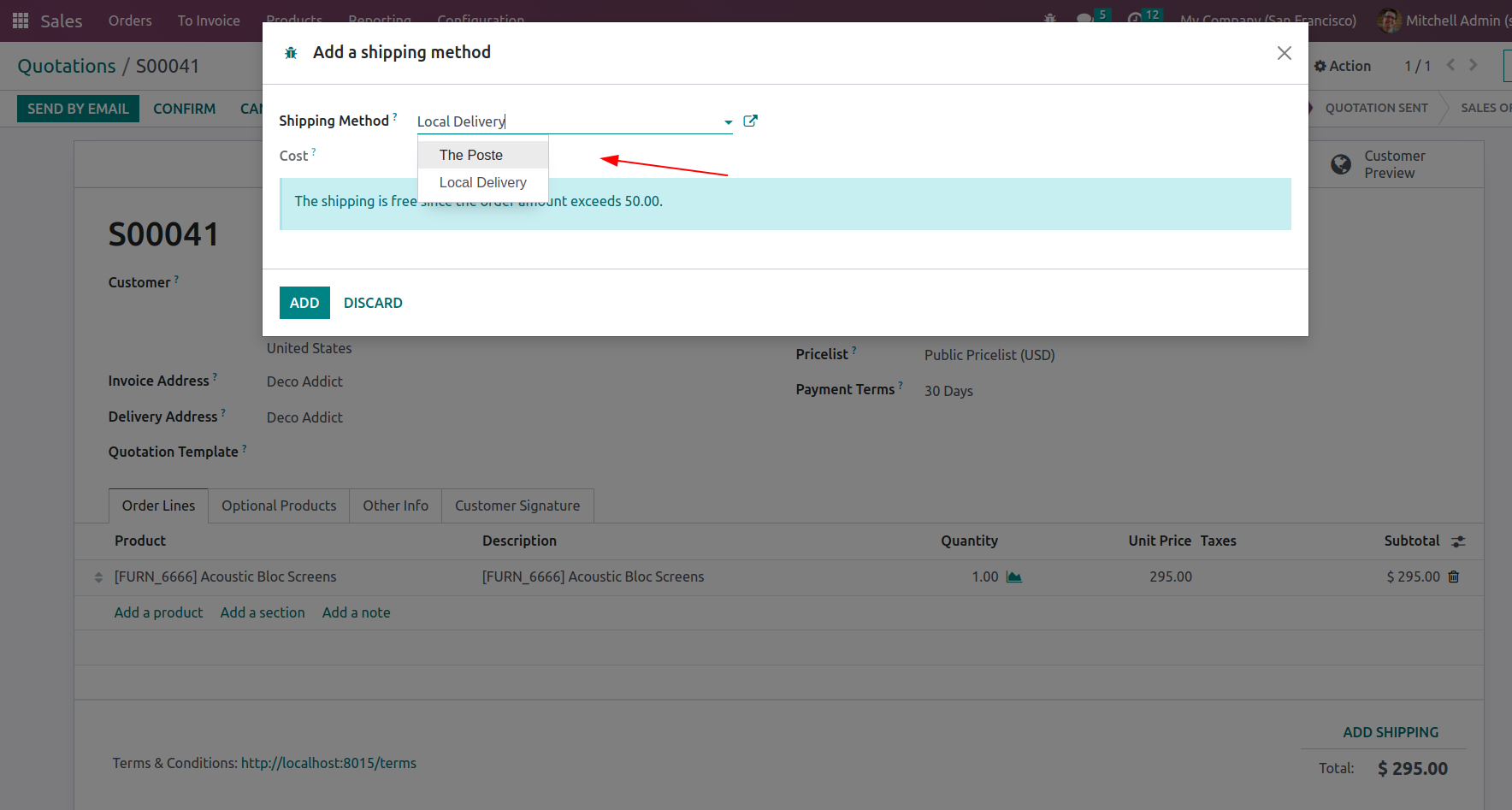Open the Other Info tab
Image resolution: width=1512 pixels, height=810 pixels.
tap(395, 506)
